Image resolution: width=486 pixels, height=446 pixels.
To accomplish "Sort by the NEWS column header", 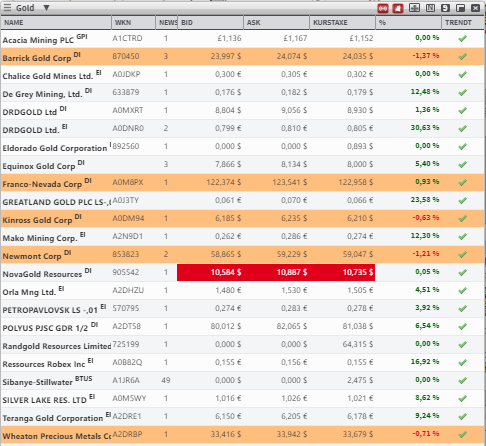I will 167,23.
